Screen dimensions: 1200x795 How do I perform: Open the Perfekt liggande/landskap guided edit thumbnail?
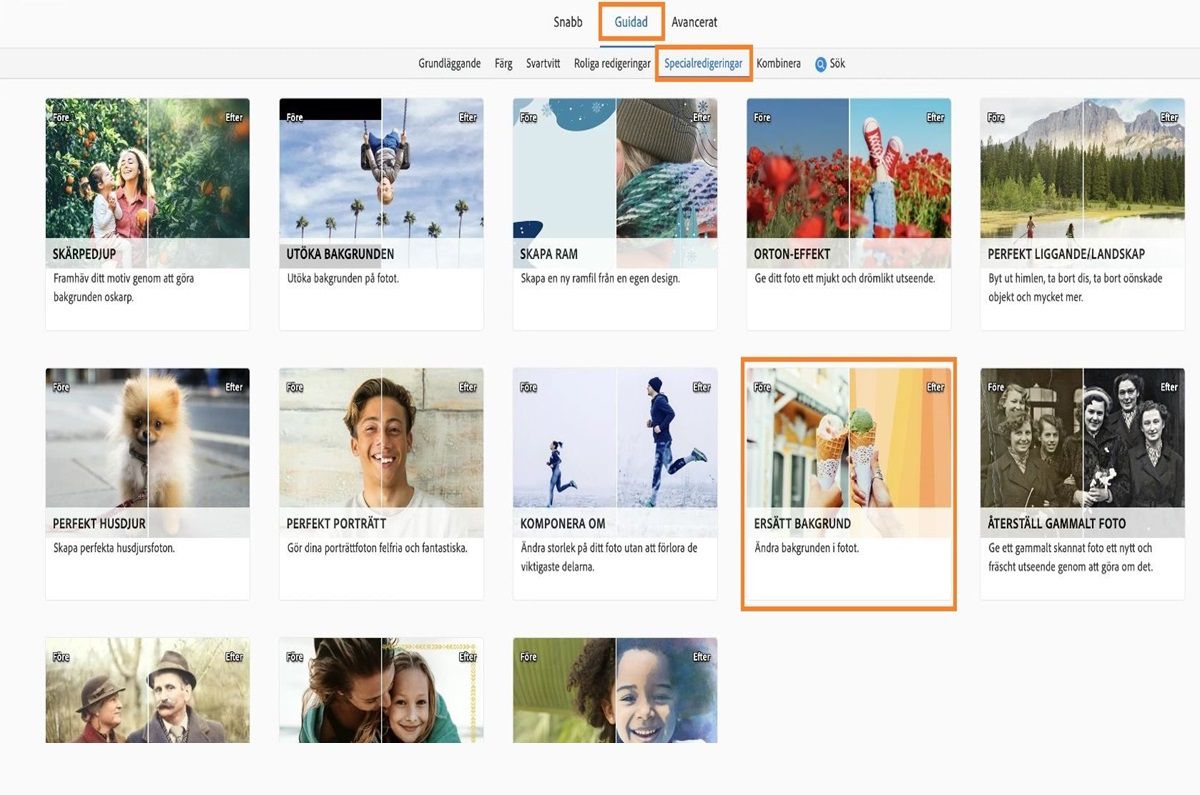coord(1083,183)
